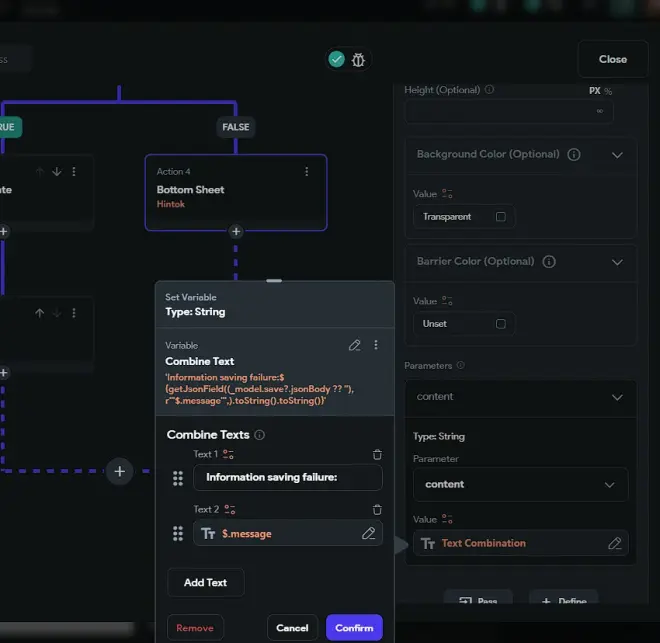
Task: Delete Text 2 with trash icon
Action: point(377,510)
